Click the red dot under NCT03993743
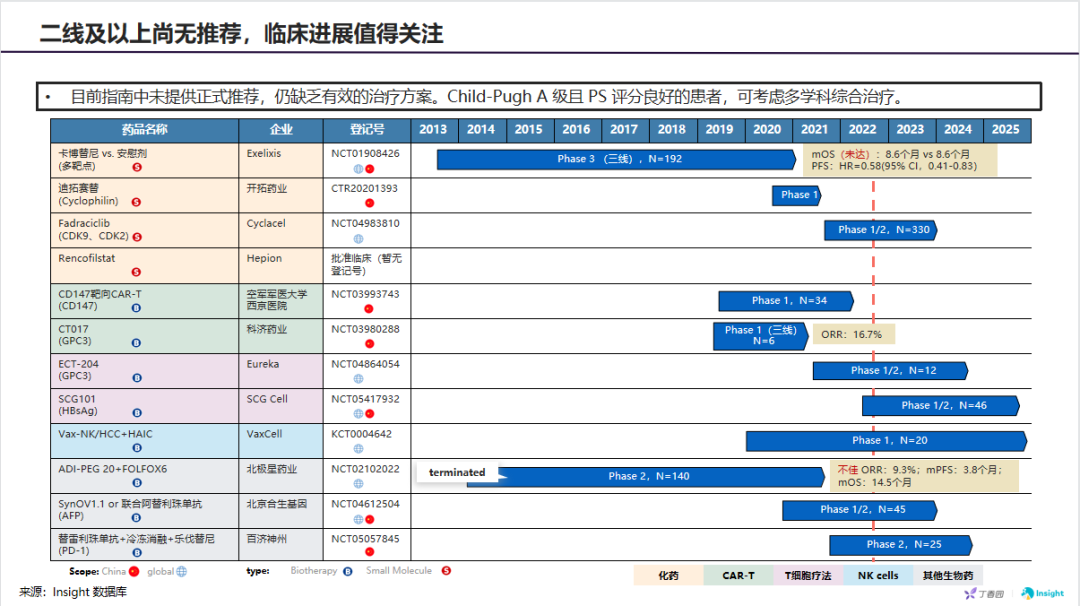The width and height of the screenshot is (1080, 606). tap(369, 309)
